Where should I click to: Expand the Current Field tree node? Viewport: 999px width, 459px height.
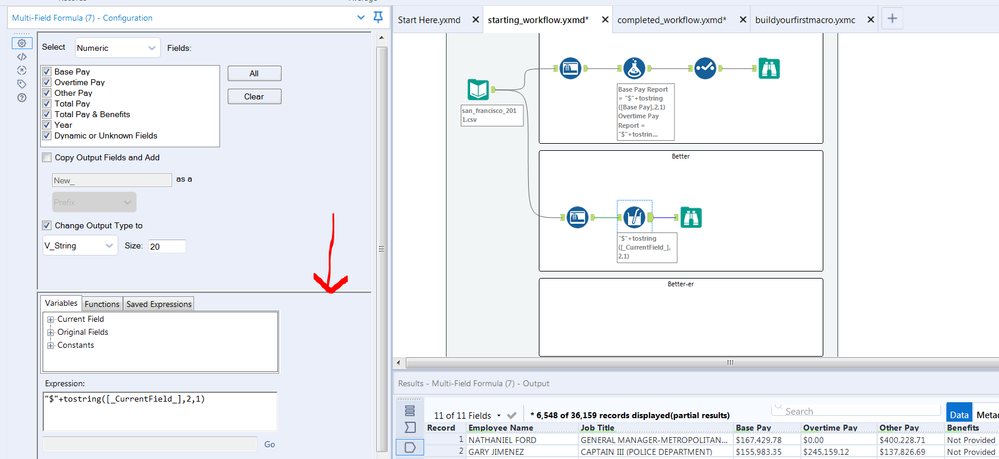pyautogui.click(x=50, y=319)
